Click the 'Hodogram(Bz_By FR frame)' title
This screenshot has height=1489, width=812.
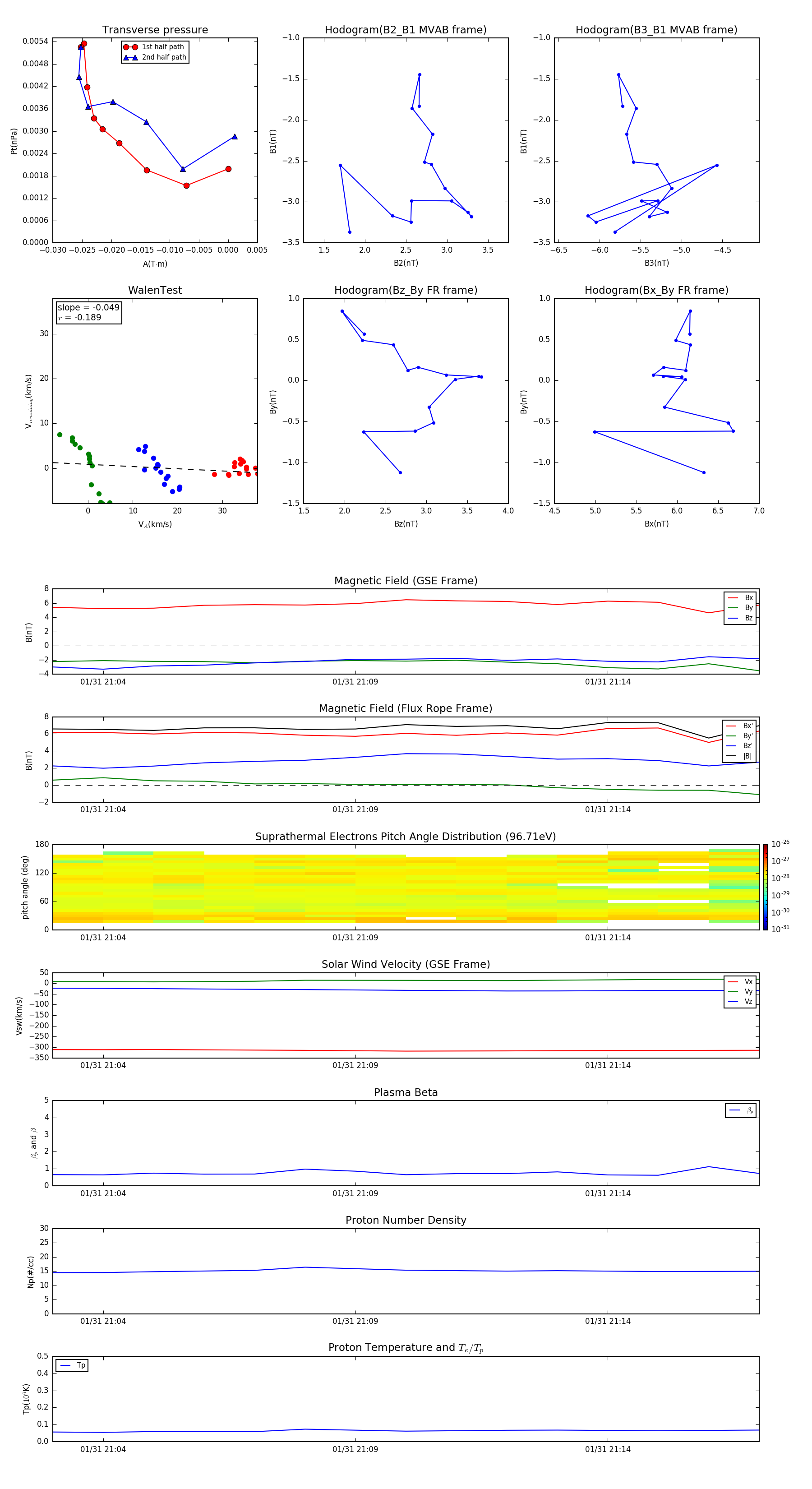406,290
